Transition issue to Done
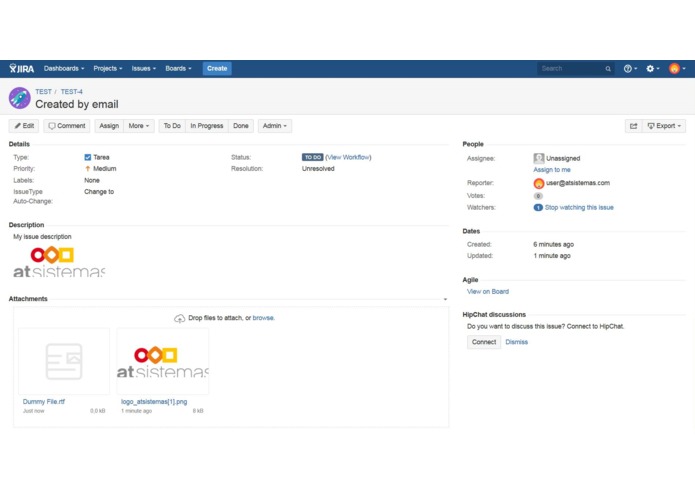Image resolution: width=695 pixels, height=494 pixels. pyautogui.click(x=241, y=126)
